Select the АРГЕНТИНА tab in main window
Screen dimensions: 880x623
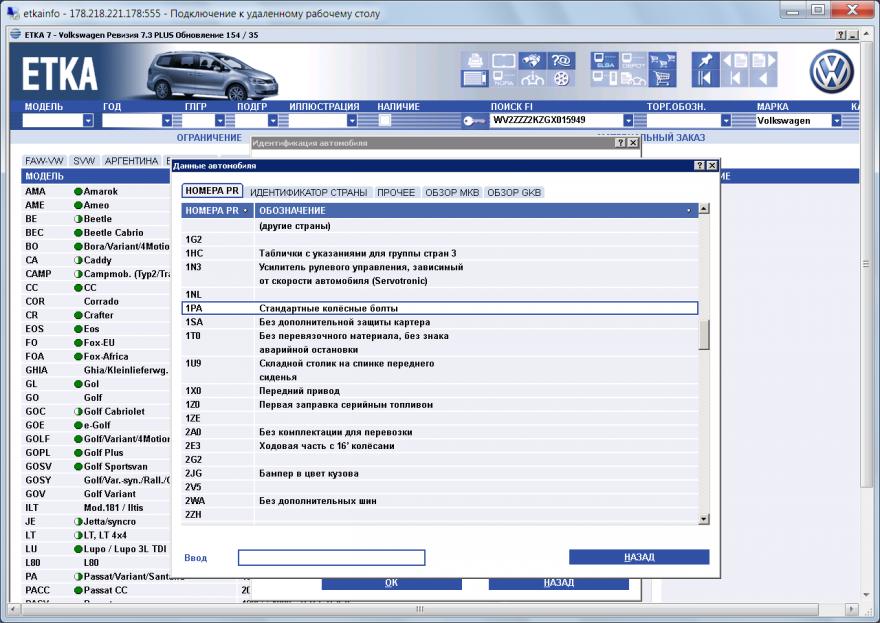coord(131,161)
